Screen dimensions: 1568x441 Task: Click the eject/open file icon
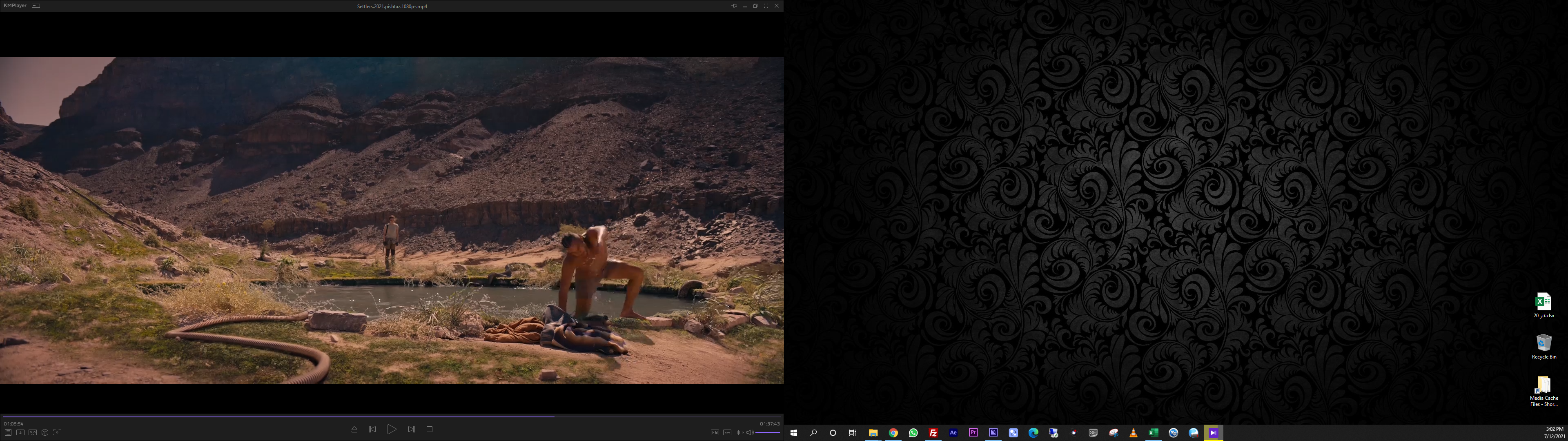(354, 430)
